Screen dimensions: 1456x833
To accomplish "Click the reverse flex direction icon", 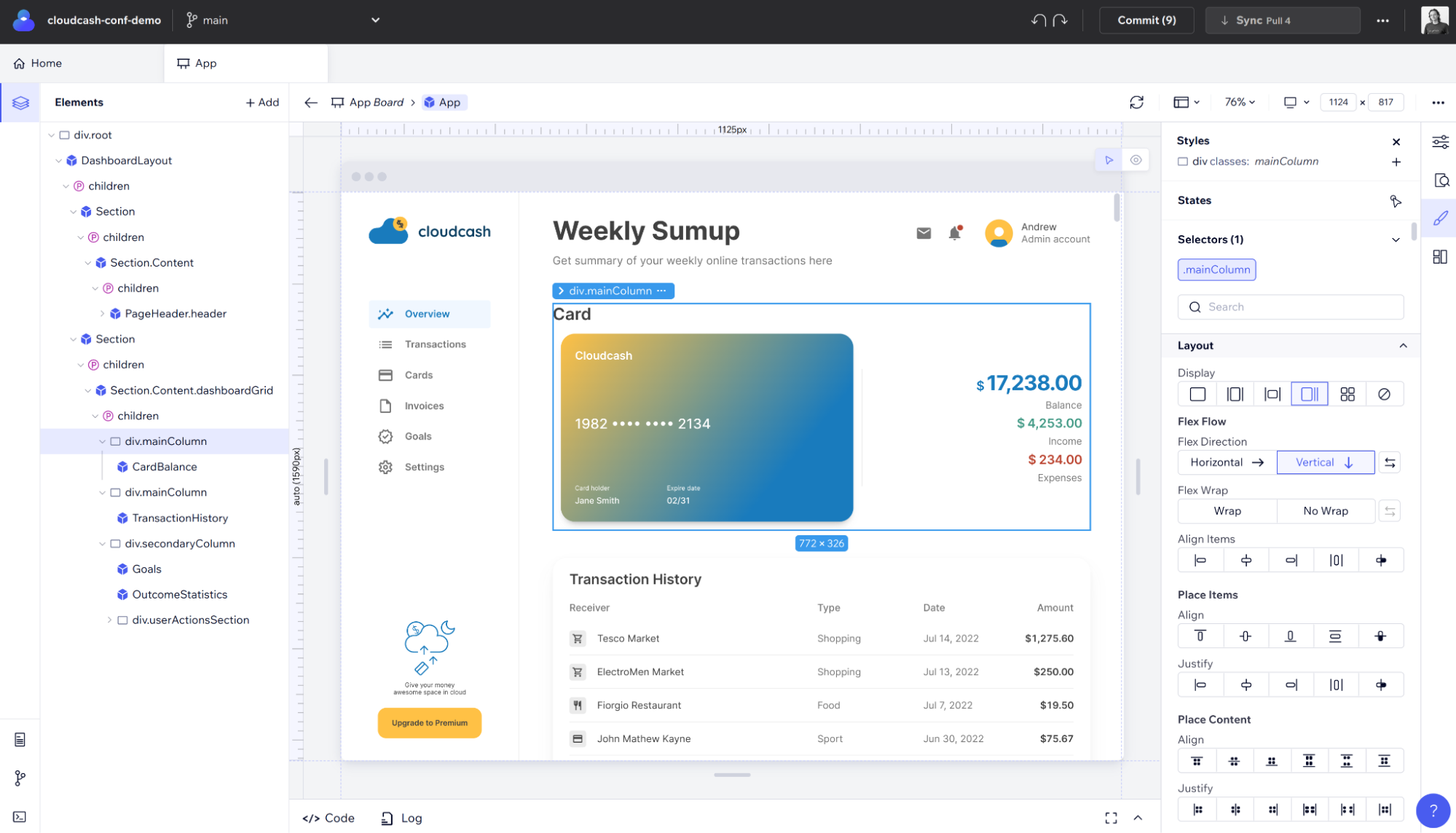I will tap(1390, 462).
